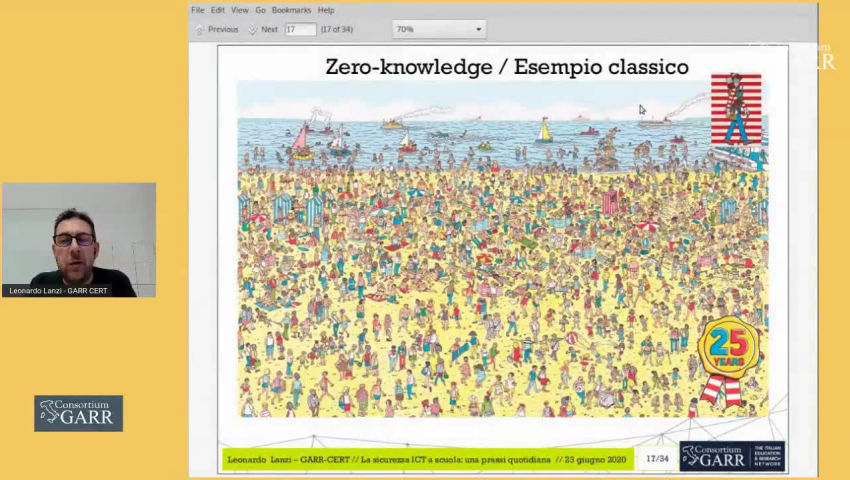The width and height of the screenshot is (850, 480).
Task: Open the Bookmarks menu
Action: pyautogui.click(x=292, y=10)
